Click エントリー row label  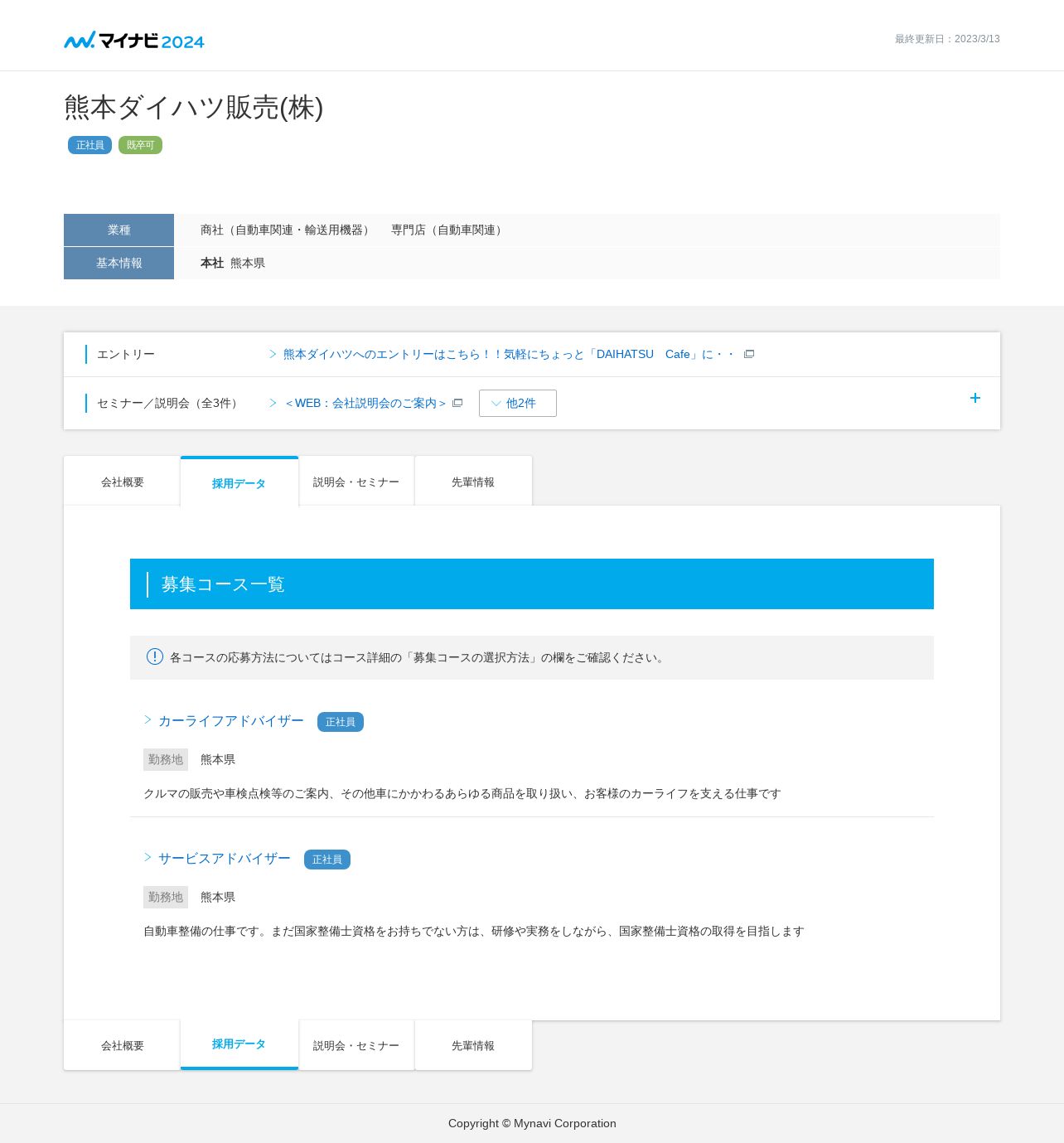pos(126,354)
